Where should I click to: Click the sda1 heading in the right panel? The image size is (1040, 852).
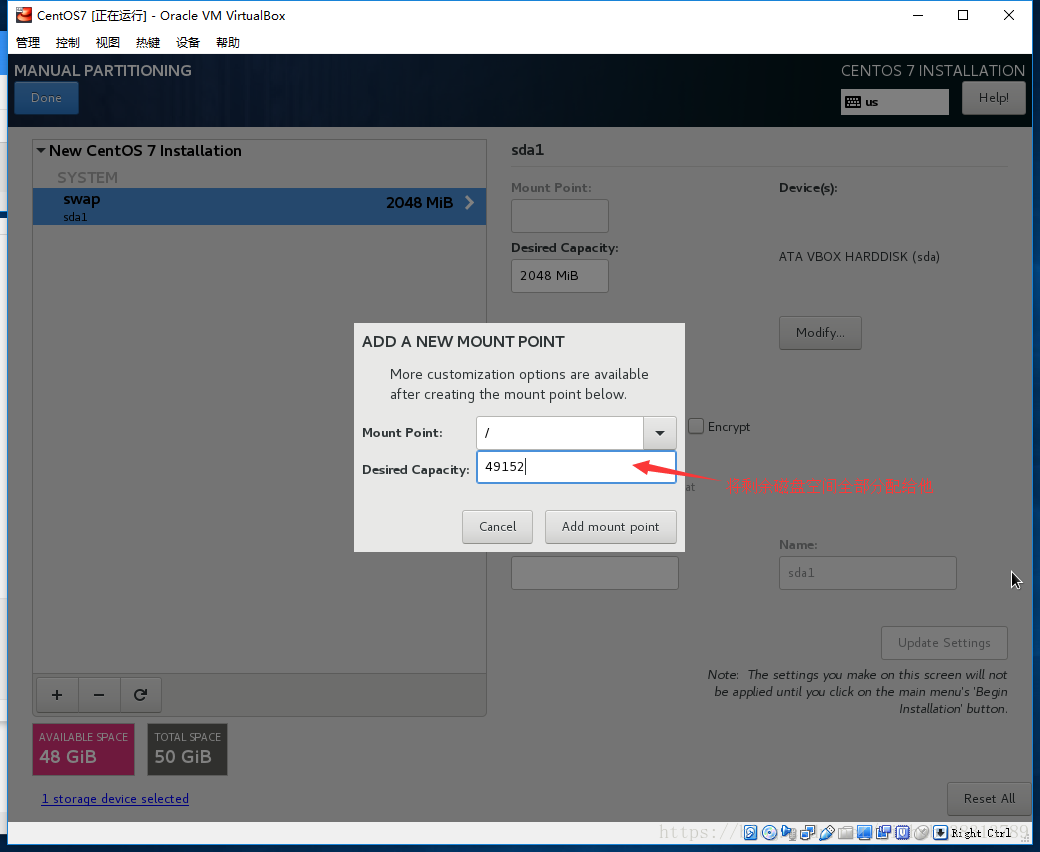pyautogui.click(x=527, y=150)
